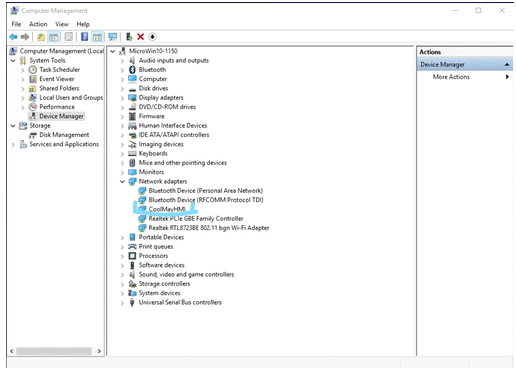This screenshot has height=373, width=516.
Task: Click the Event Viewer icon
Action: click(x=33, y=79)
